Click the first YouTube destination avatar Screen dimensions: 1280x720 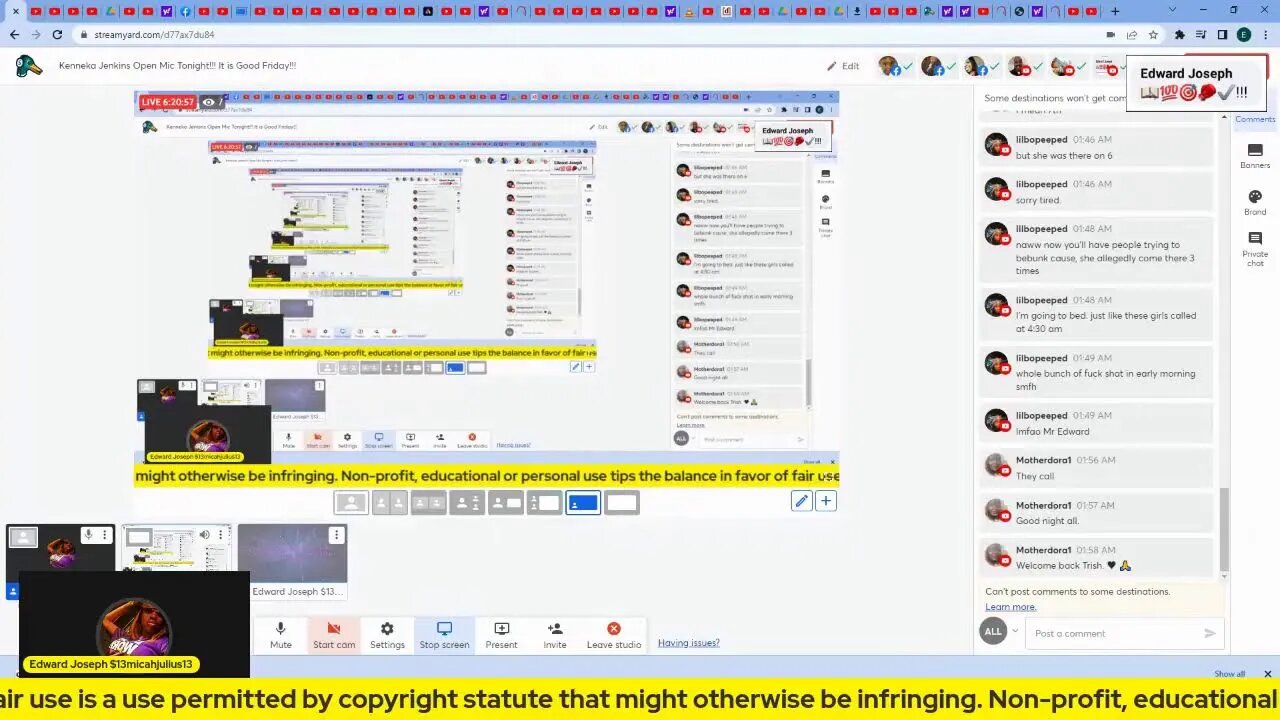tap(1020, 66)
